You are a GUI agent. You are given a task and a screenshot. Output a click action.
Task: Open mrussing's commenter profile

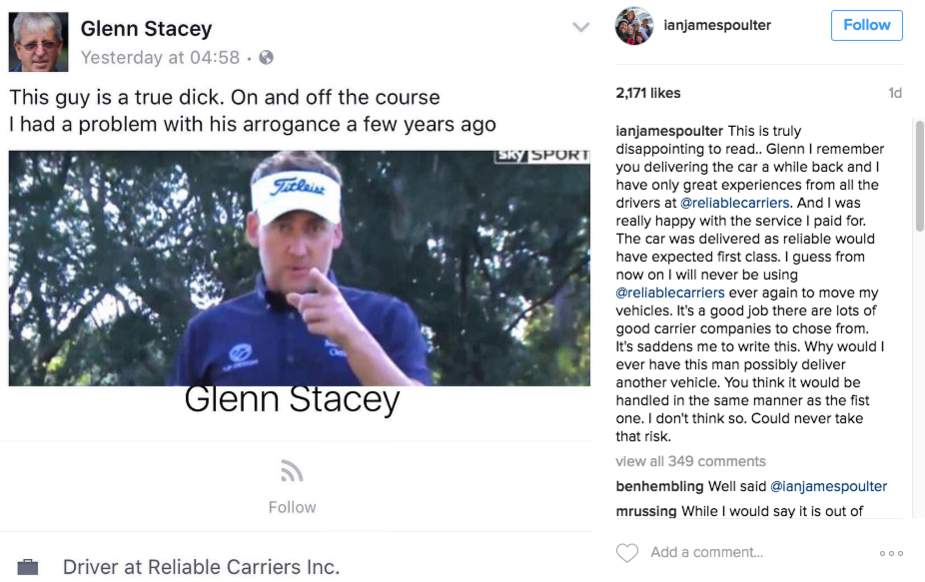pos(646,511)
